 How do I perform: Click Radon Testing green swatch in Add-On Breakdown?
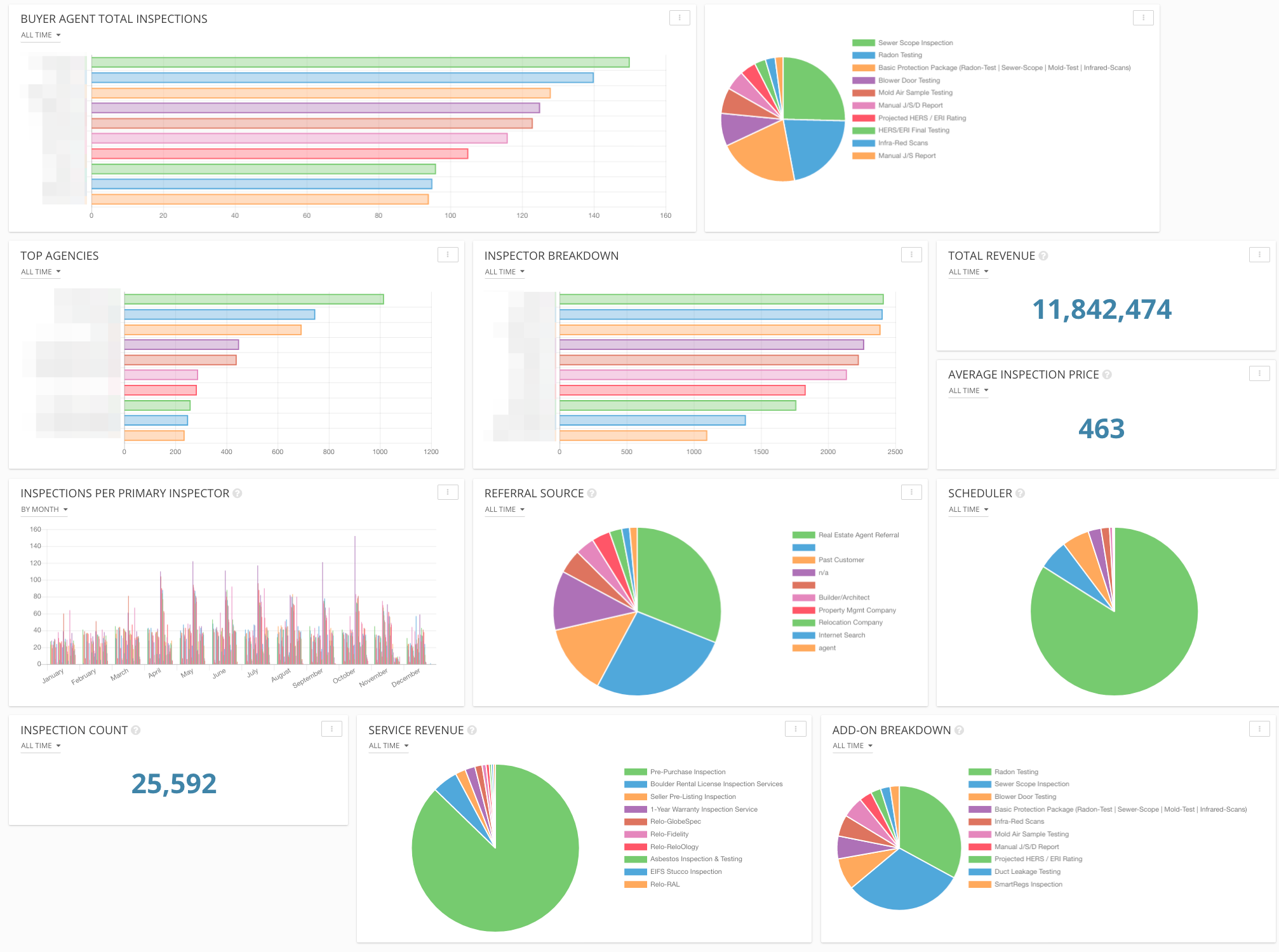[980, 772]
